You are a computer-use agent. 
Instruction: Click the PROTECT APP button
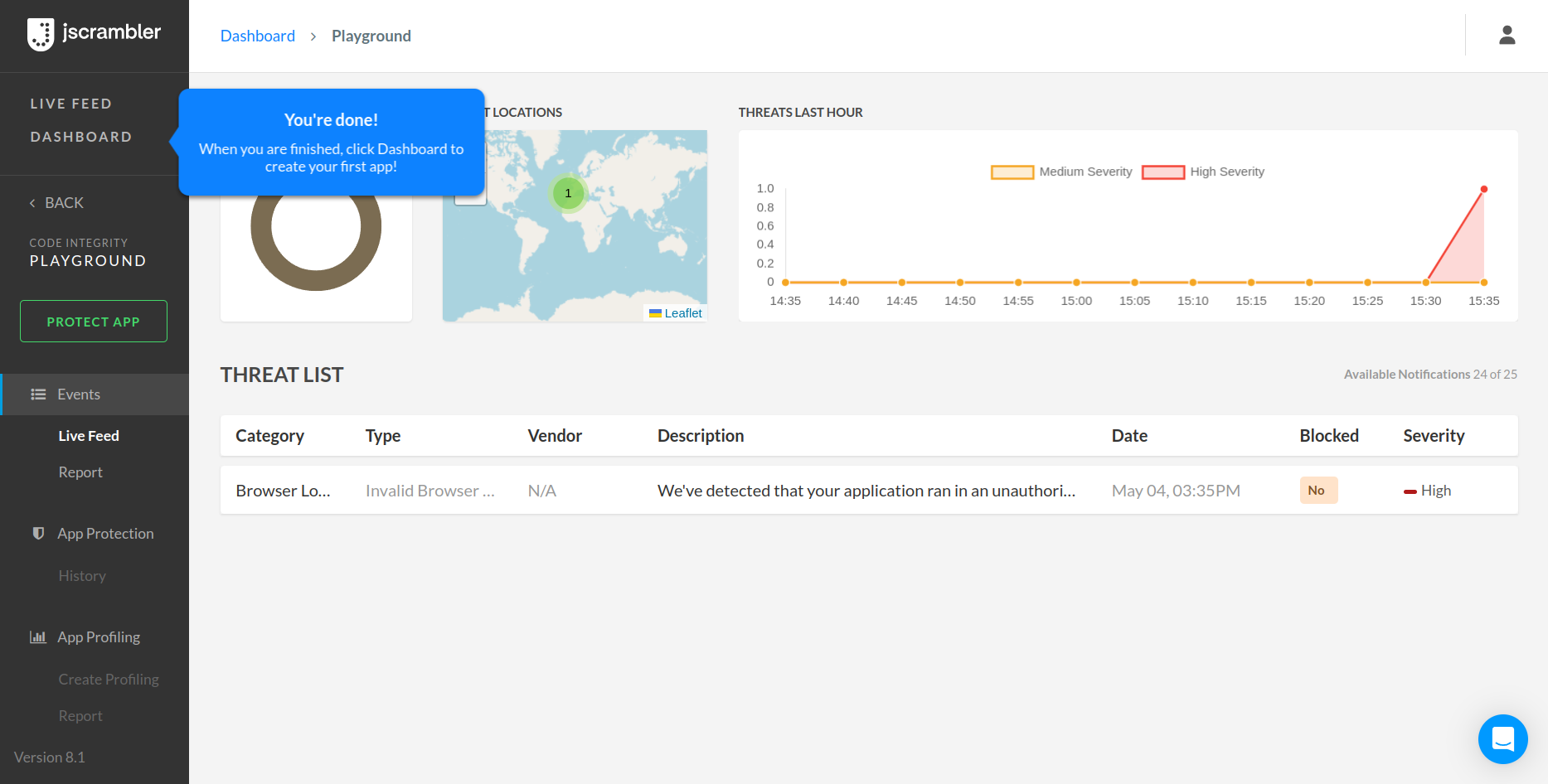(x=94, y=321)
